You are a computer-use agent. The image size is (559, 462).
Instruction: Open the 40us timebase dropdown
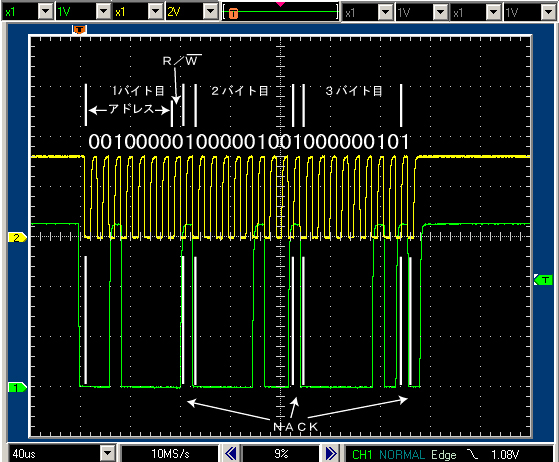(x=107, y=453)
